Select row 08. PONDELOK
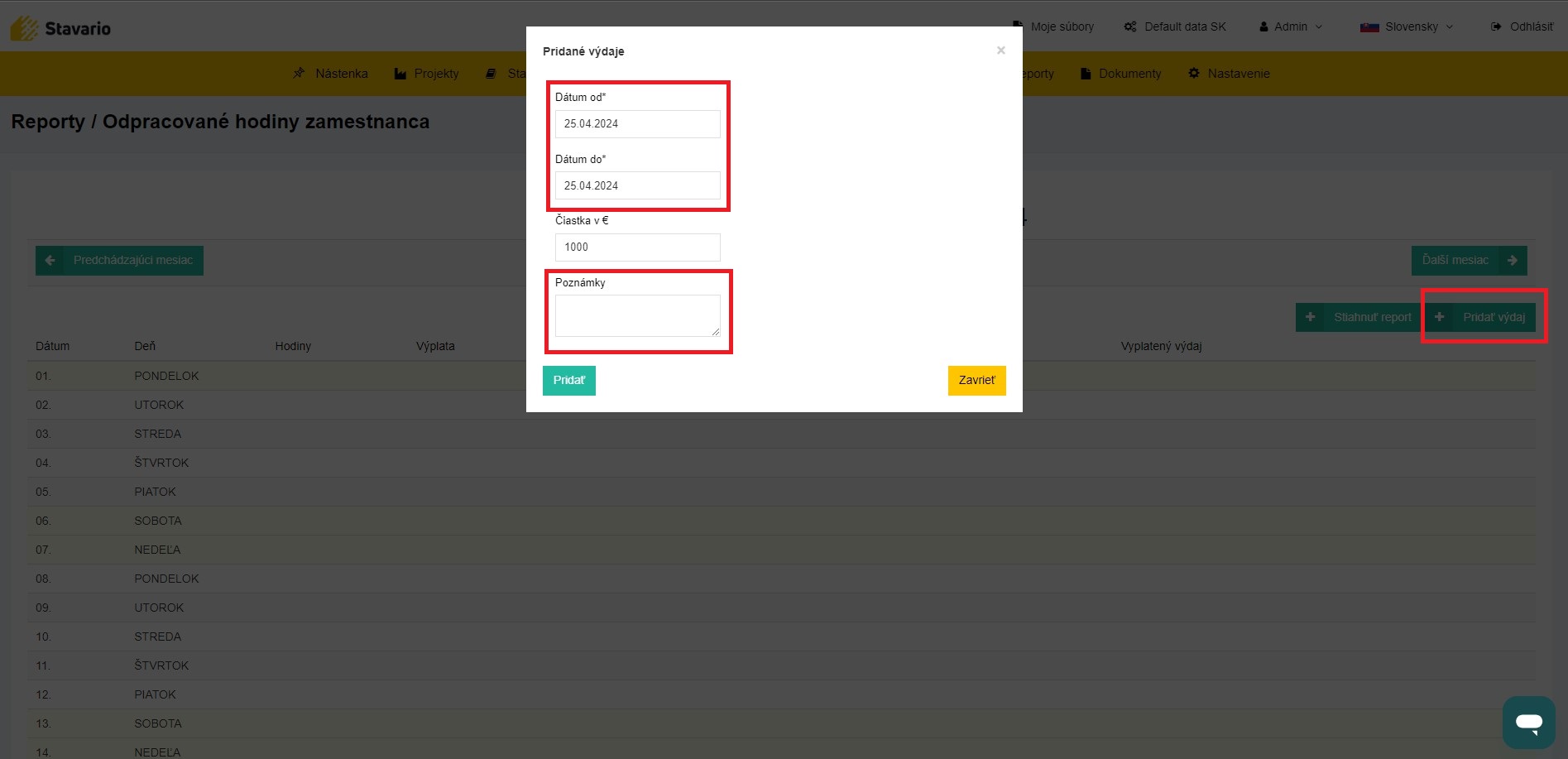 (781, 579)
